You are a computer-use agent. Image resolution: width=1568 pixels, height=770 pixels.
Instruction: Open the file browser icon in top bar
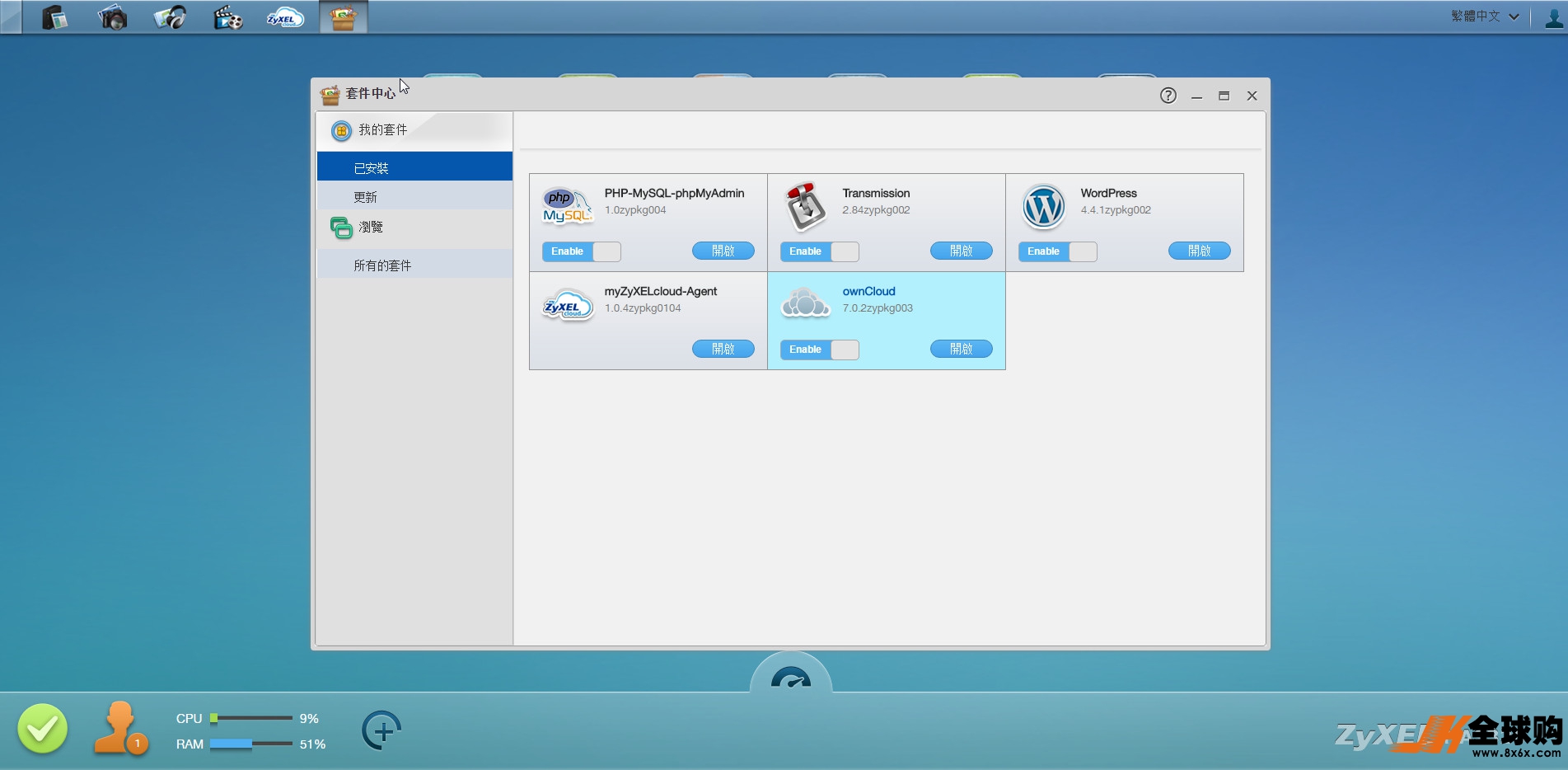tap(54, 17)
